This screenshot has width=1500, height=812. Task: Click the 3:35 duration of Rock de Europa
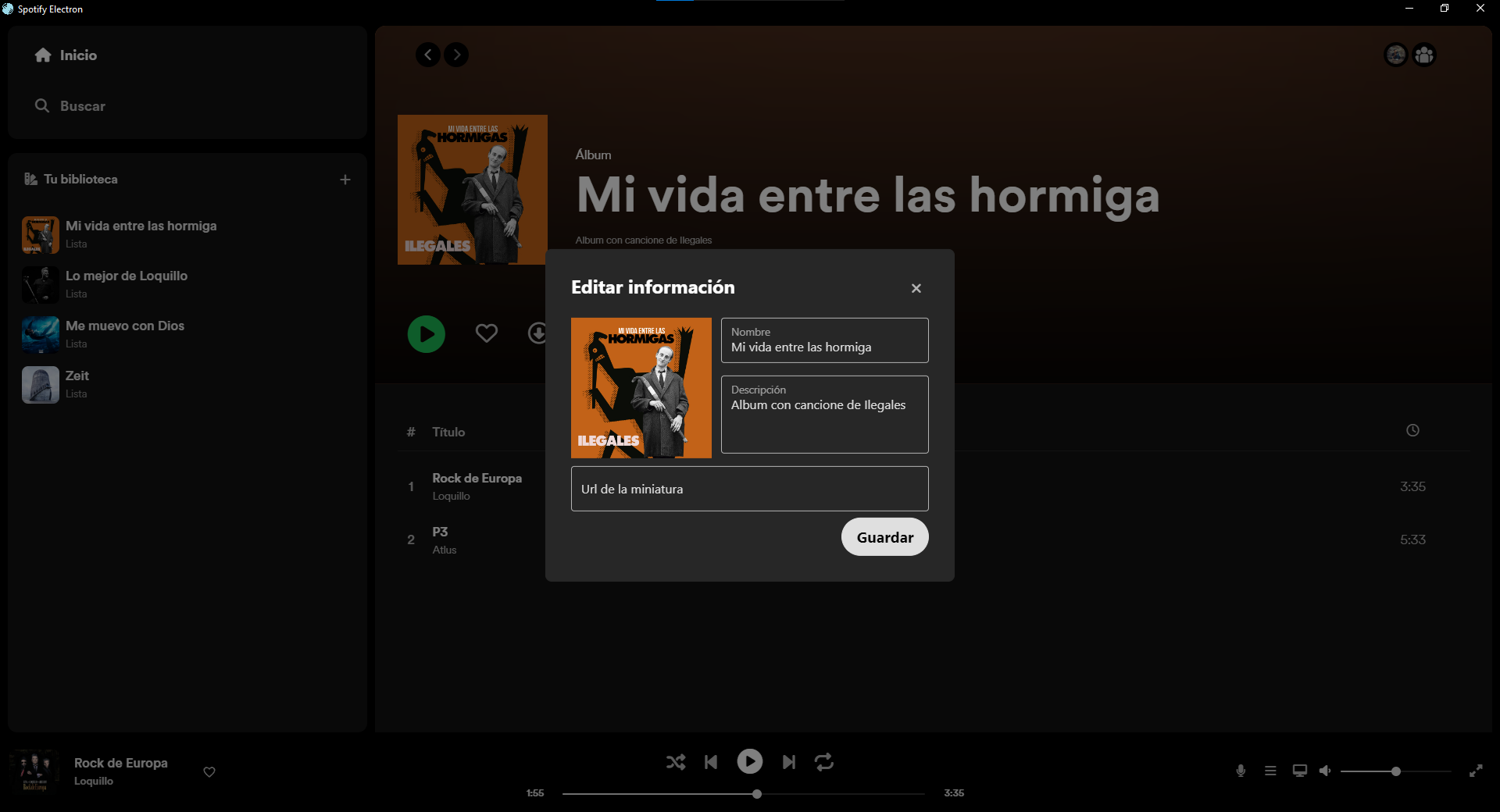(1412, 486)
